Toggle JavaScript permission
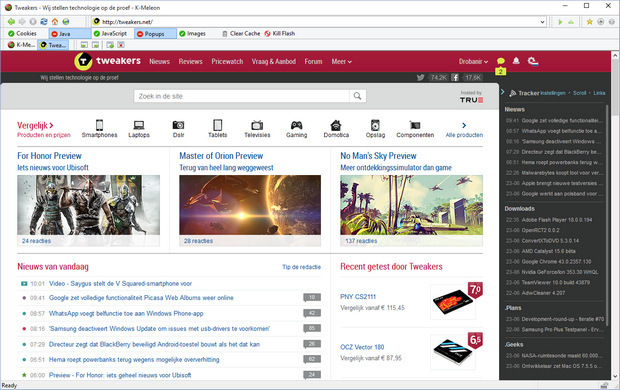This screenshot has width=620, height=390. point(110,34)
